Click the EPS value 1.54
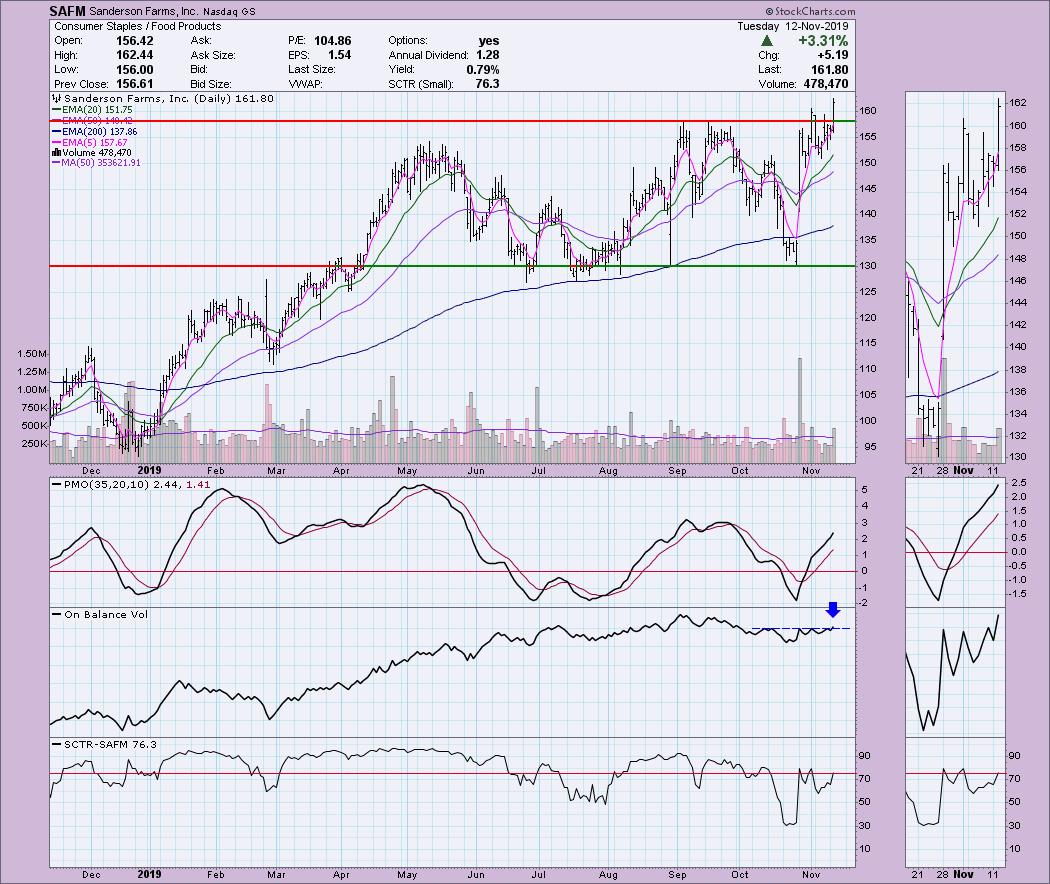Screen dimensions: 1050x884 (x=340, y=55)
